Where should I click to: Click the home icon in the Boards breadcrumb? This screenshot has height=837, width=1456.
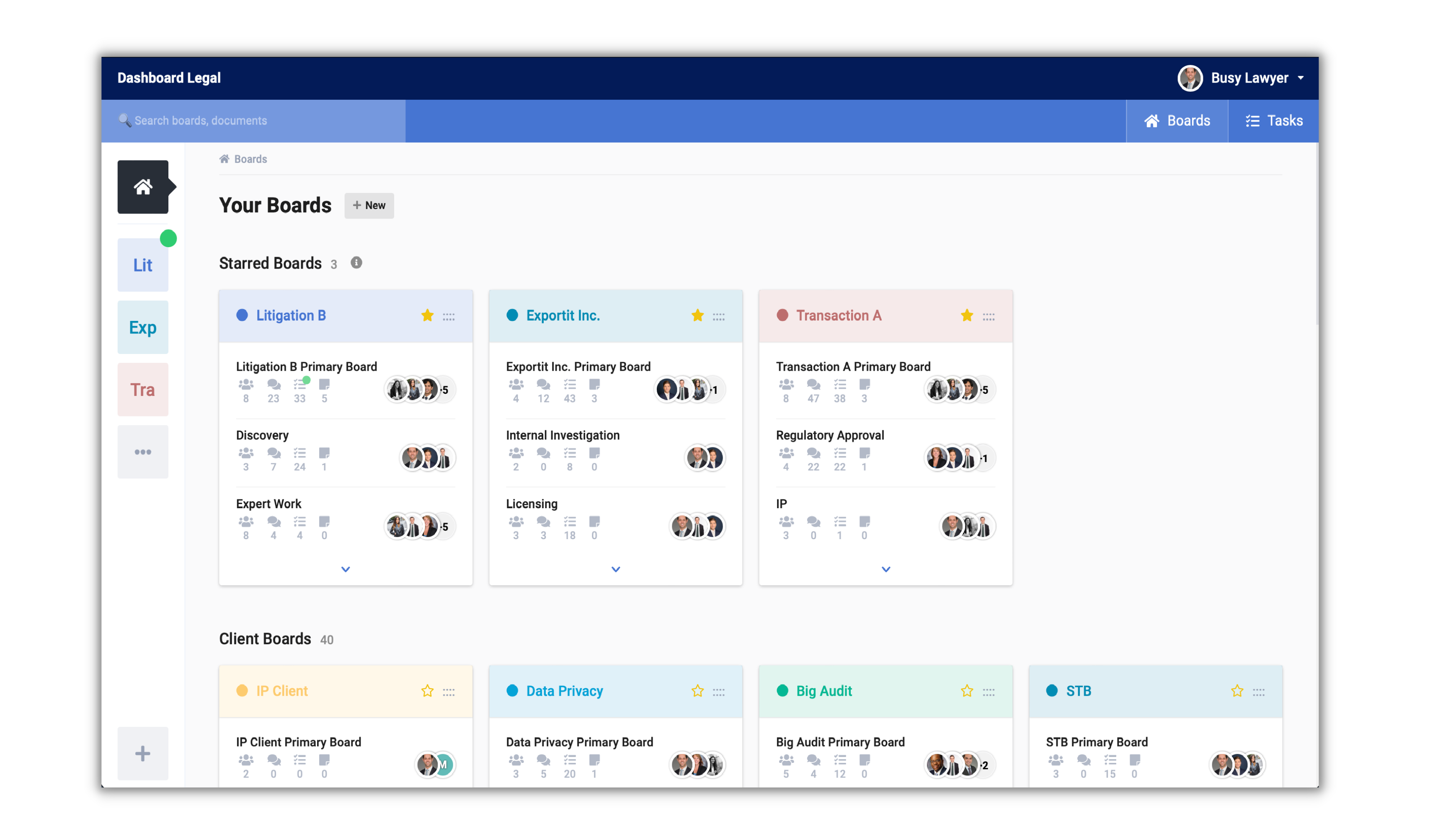click(x=224, y=159)
